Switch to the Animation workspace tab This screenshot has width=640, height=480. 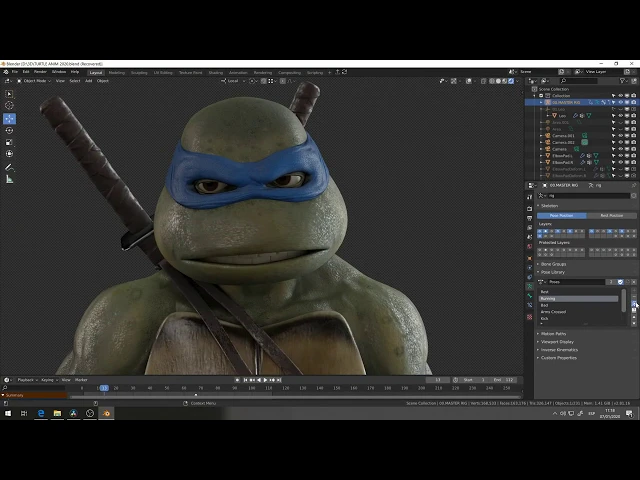[x=238, y=73]
